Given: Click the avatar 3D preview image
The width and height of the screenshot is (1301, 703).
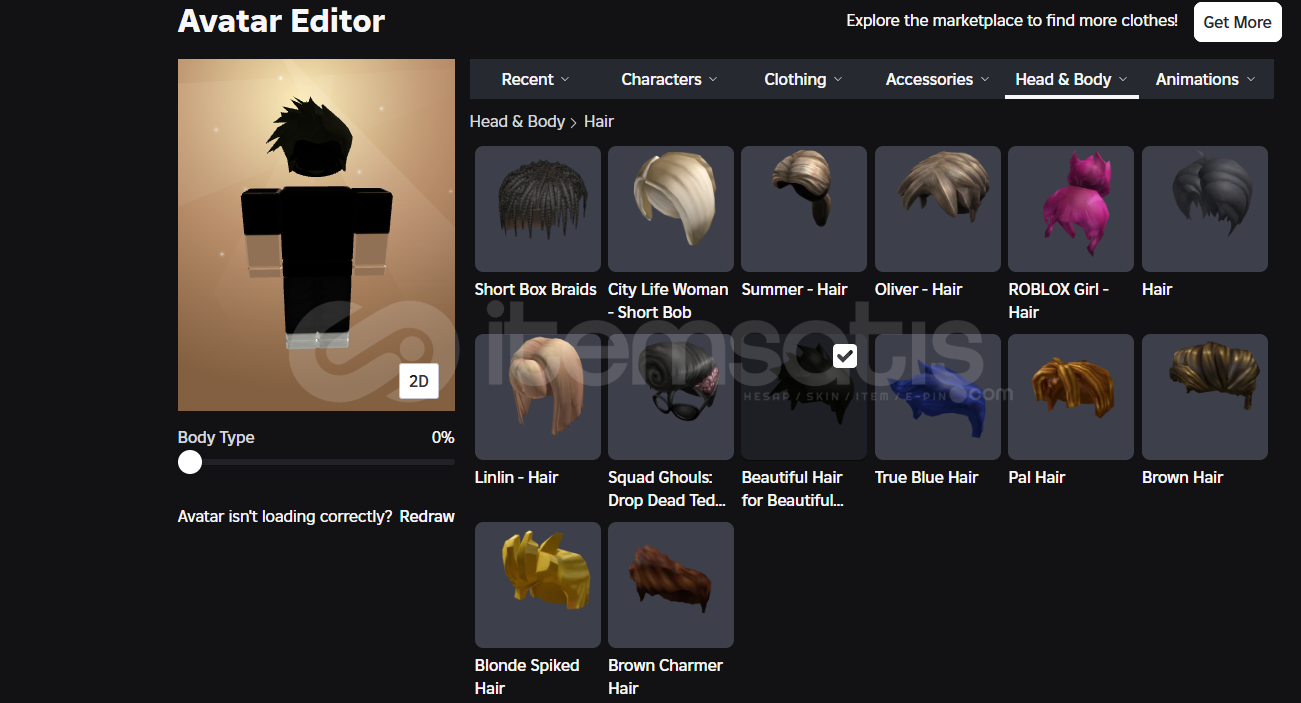Looking at the screenshot, I should point(316,235).
